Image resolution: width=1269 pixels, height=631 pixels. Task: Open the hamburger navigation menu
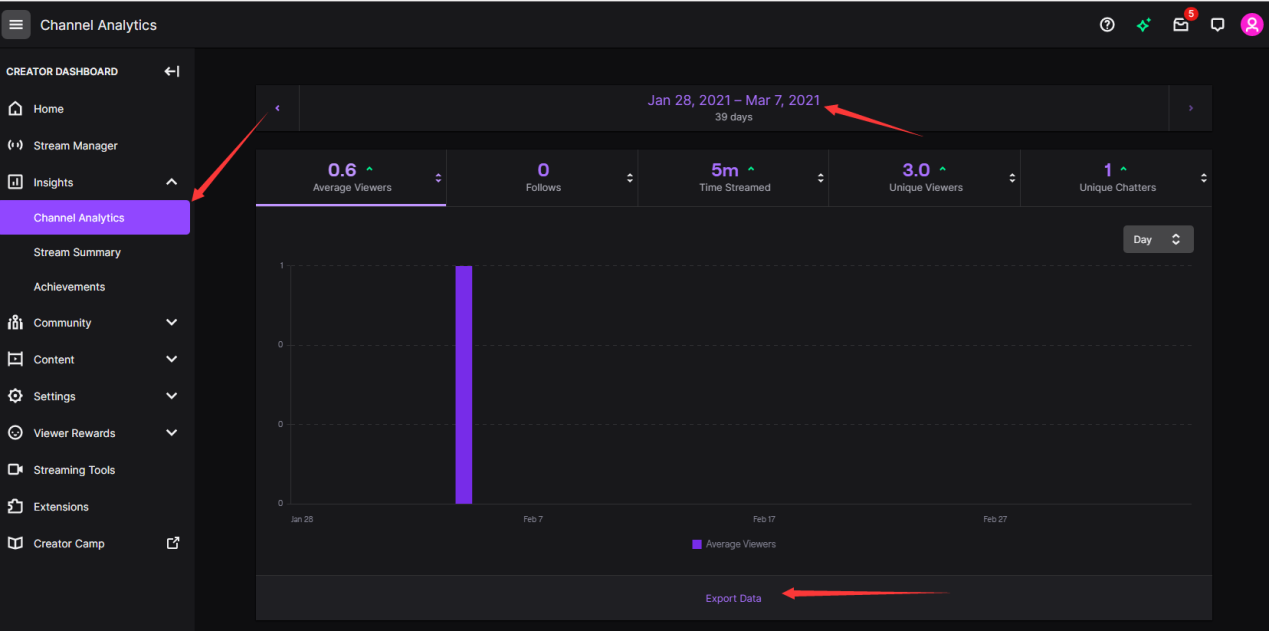(16, 25)
